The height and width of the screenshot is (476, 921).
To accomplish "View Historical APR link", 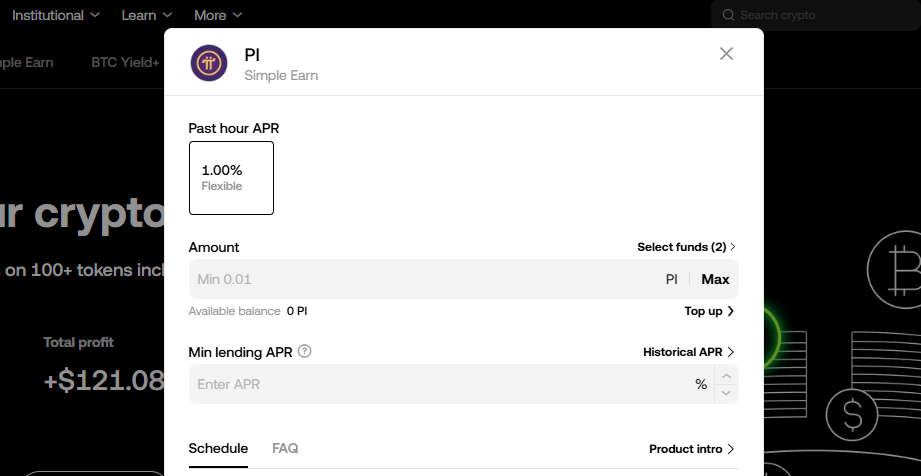I will click(688, 352).
